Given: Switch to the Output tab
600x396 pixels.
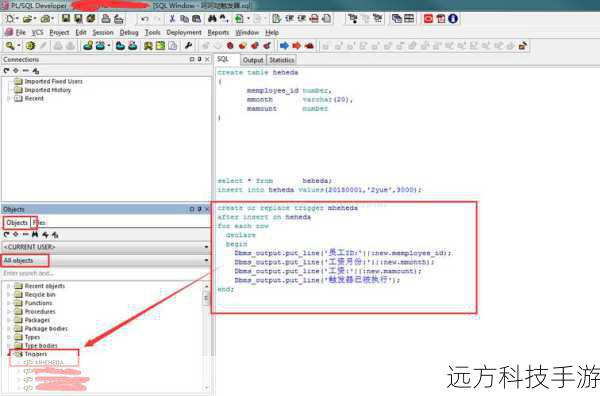Looking at the screenshot, I should [x=253, y=60].
